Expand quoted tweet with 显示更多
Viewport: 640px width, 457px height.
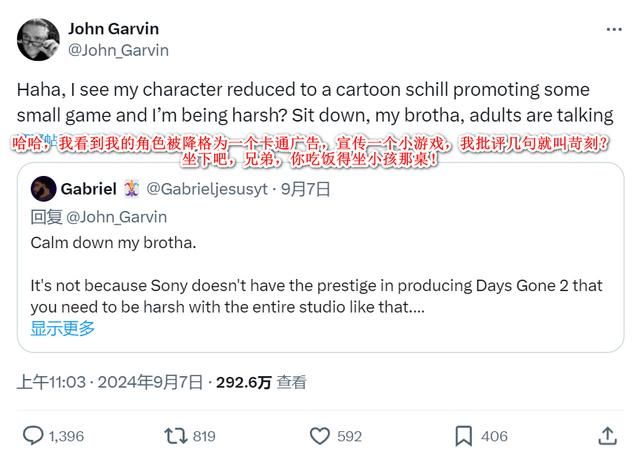click(x=63, y=328)
